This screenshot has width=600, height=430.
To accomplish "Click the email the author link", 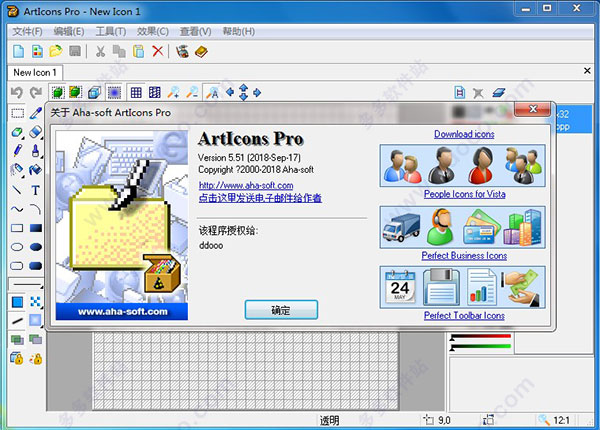I will (260, 198).
